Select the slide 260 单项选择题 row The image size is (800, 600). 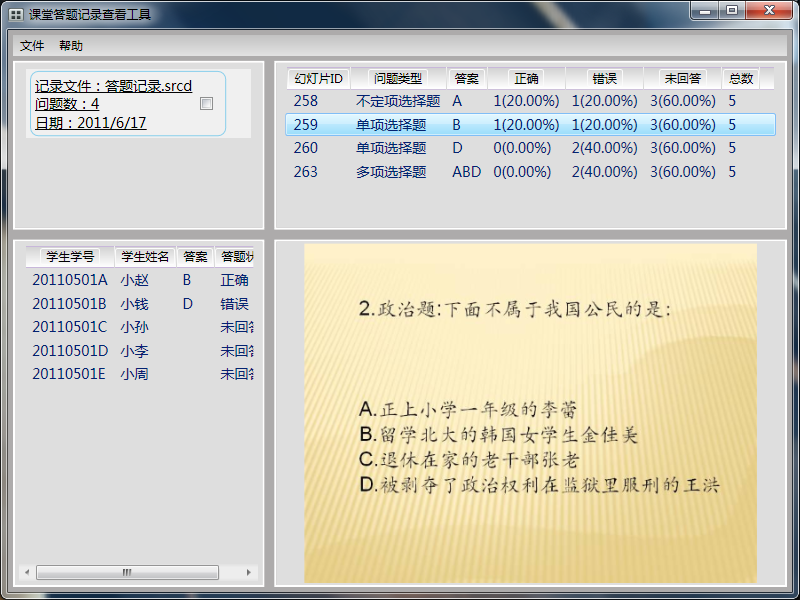(530, 148)
